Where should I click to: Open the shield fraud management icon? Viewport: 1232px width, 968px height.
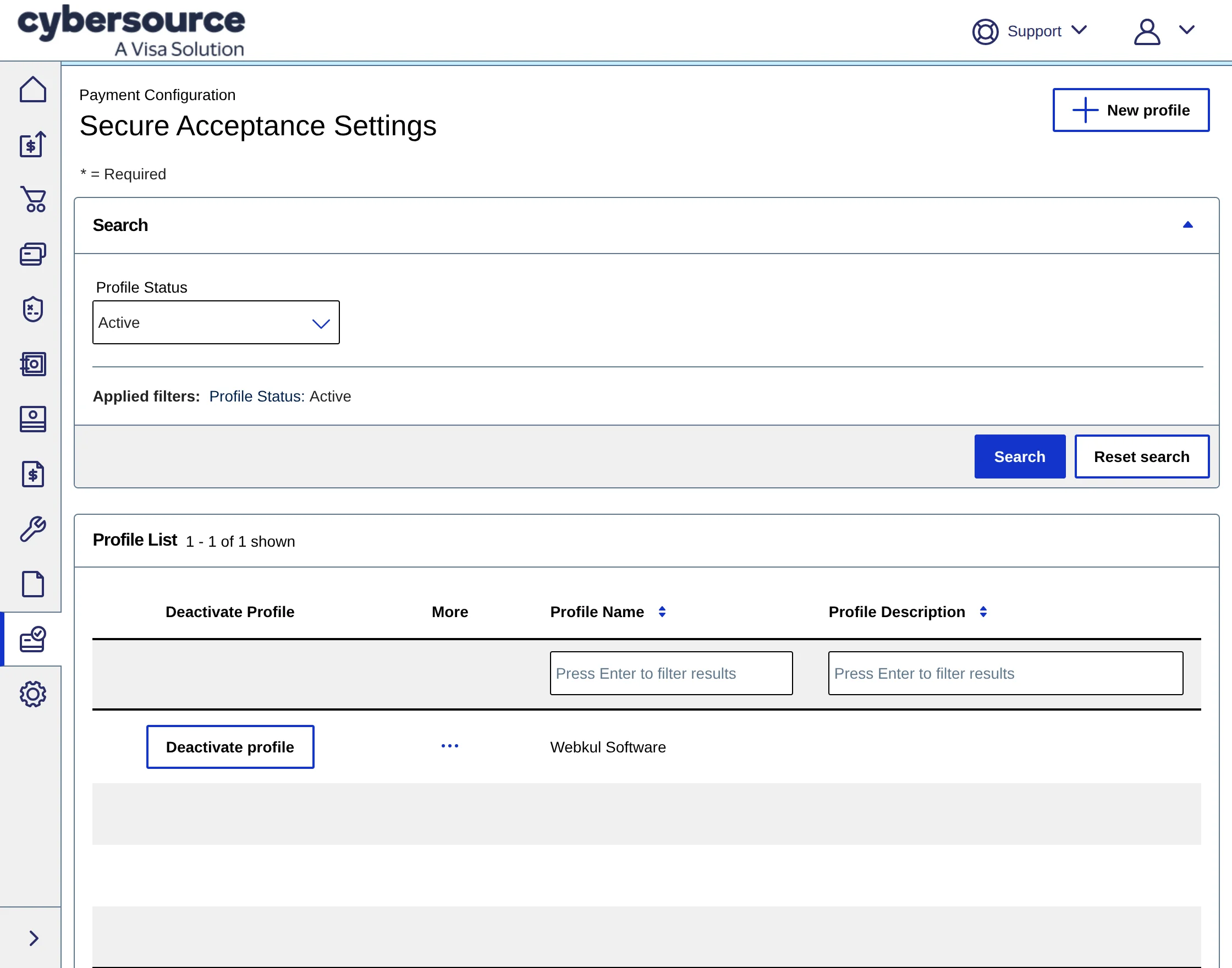pos(33,309)
